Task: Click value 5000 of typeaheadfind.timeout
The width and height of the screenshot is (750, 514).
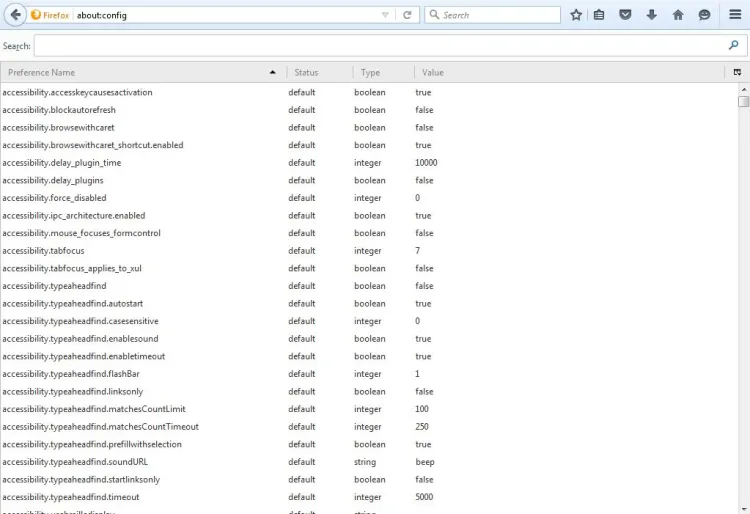Action: click(x=424, y=497)
